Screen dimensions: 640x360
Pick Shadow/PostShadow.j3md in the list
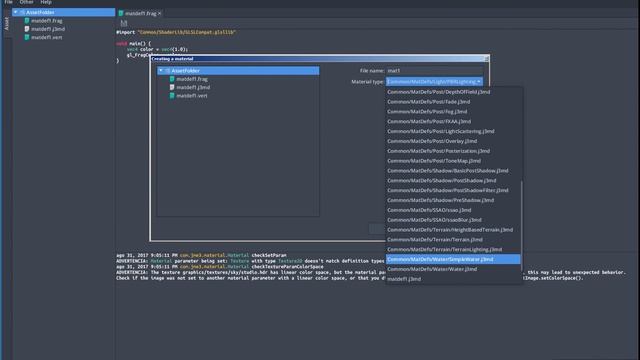[453, 180]
